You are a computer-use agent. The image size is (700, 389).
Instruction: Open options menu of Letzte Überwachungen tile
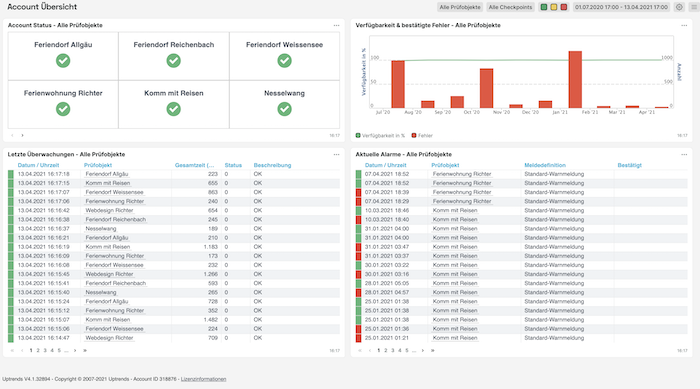[336, 155]
